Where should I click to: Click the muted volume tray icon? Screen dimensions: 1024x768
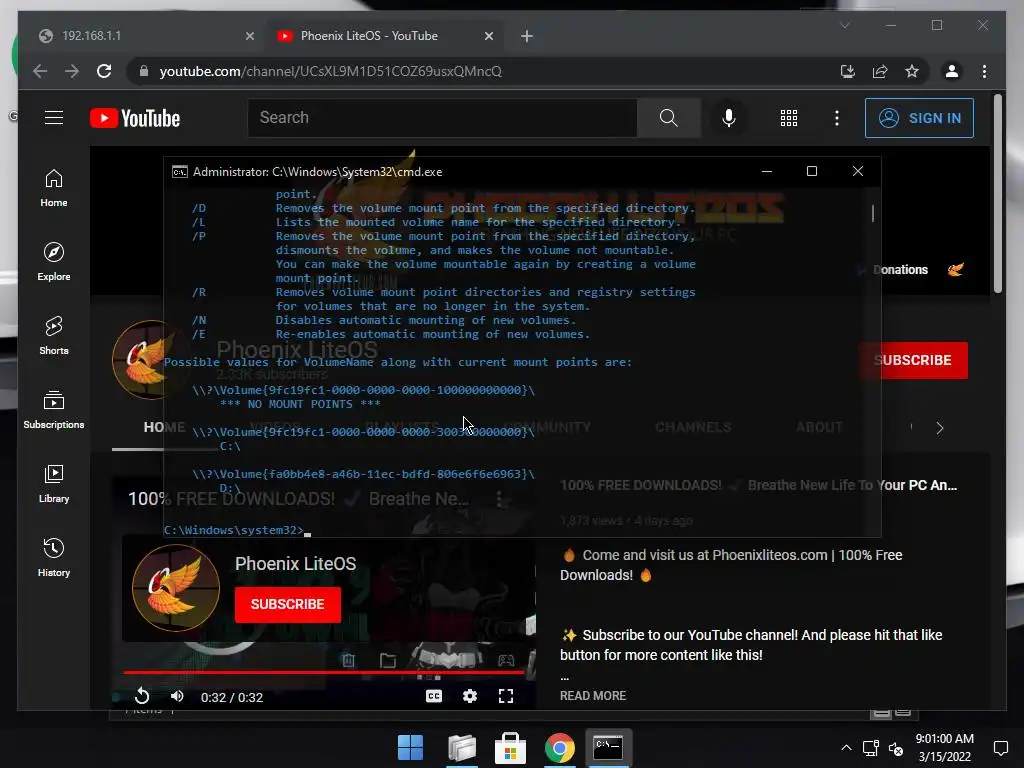point(896,748)
